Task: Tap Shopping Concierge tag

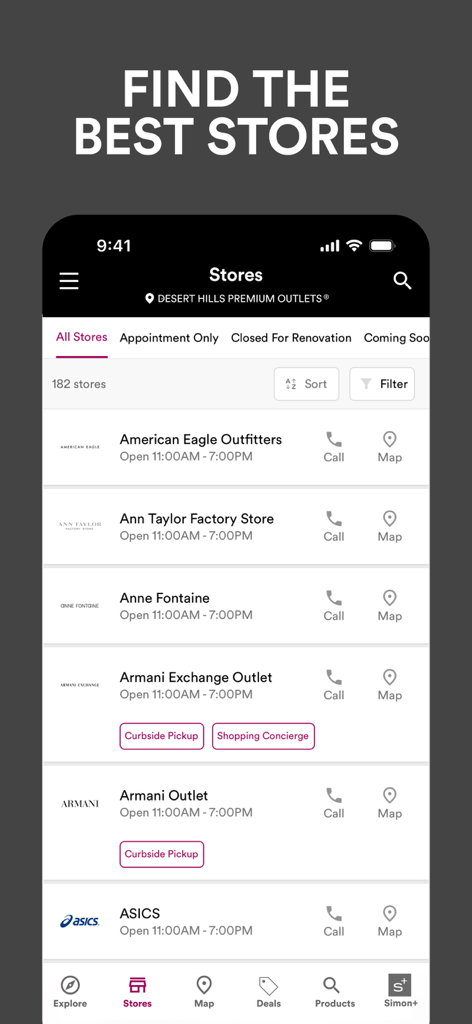Action: 263,736
